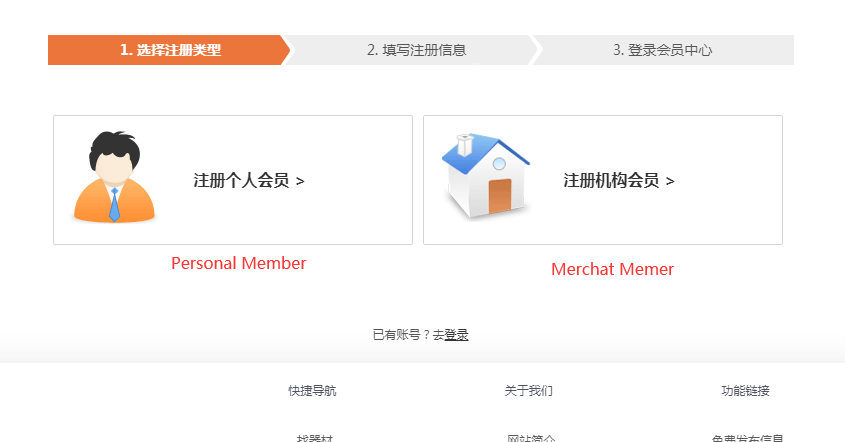845x442 pixels.
Task: Click the blue tie on the avatar
Action: pyautogui.click(x=114, y=205)
